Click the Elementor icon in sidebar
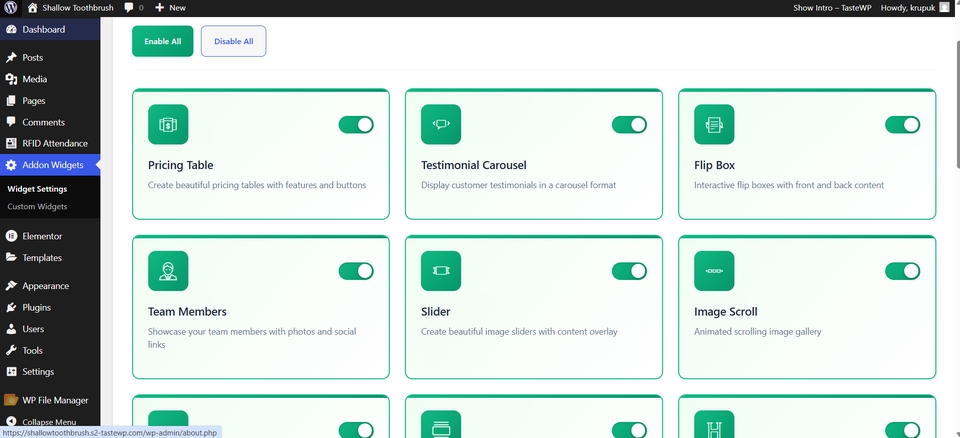 point(11,236)
